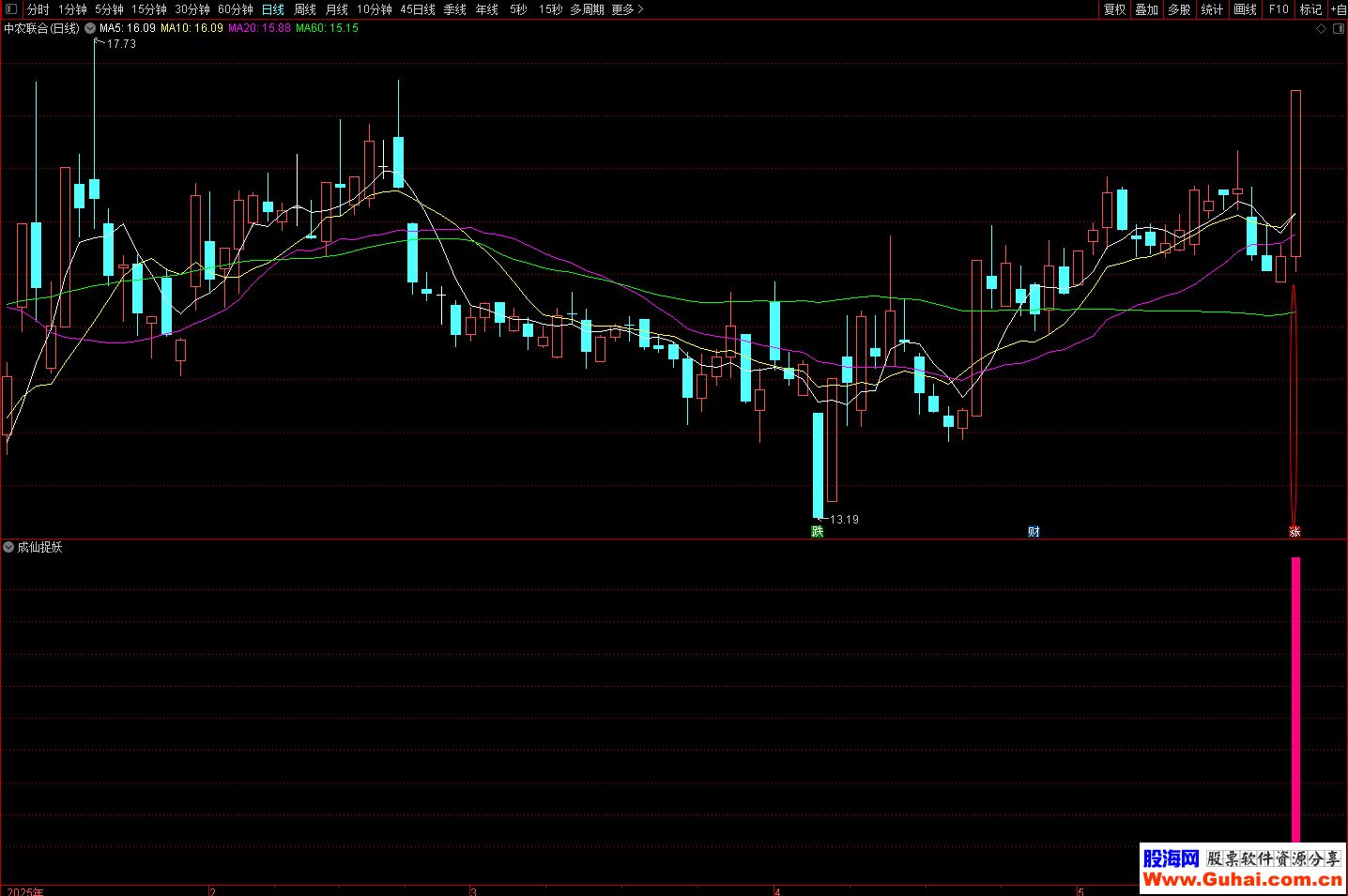Image resolution: width=1348 pixels, height=896 pixels.
Task: Click the MA10 16.09 label
Action: 192,28
